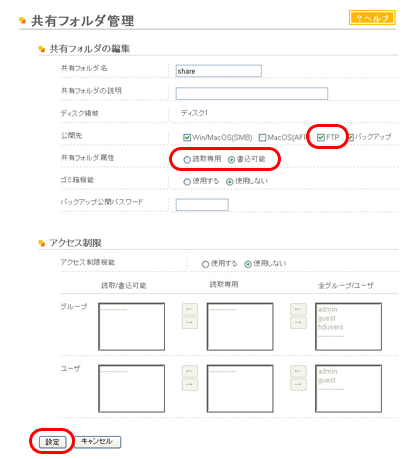Select 読取専用 folder attribute radio
Image resolution: width=413 pixels, height=459 pixels.
187,160
